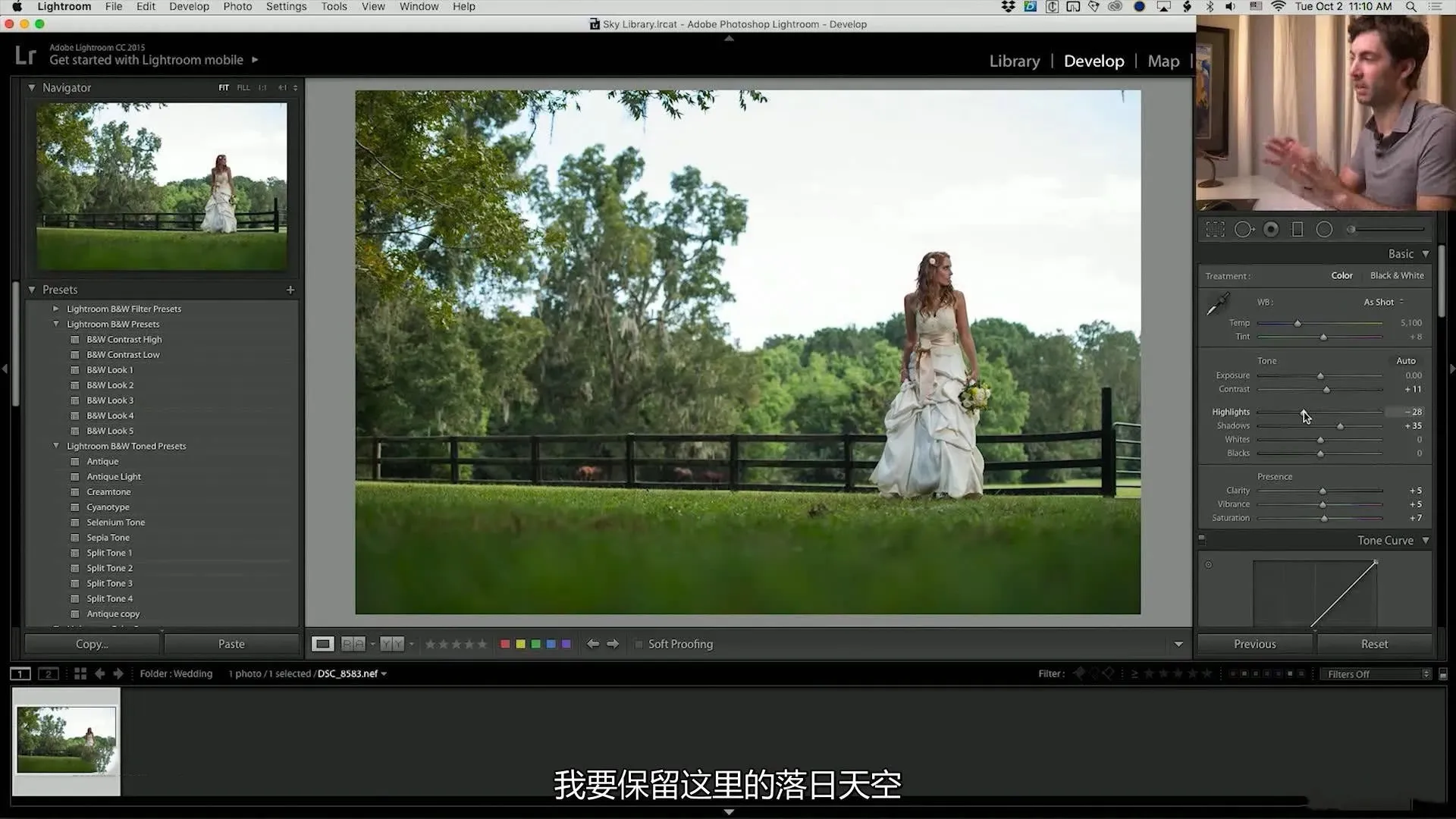This screenshot has width=1456, height=819.
Task: Click the Loupe view icon in toolbar
Action: click(x=322, y=644)
